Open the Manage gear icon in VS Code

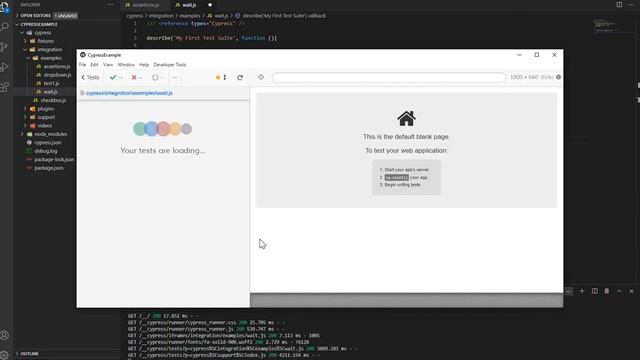coord(4,355)
